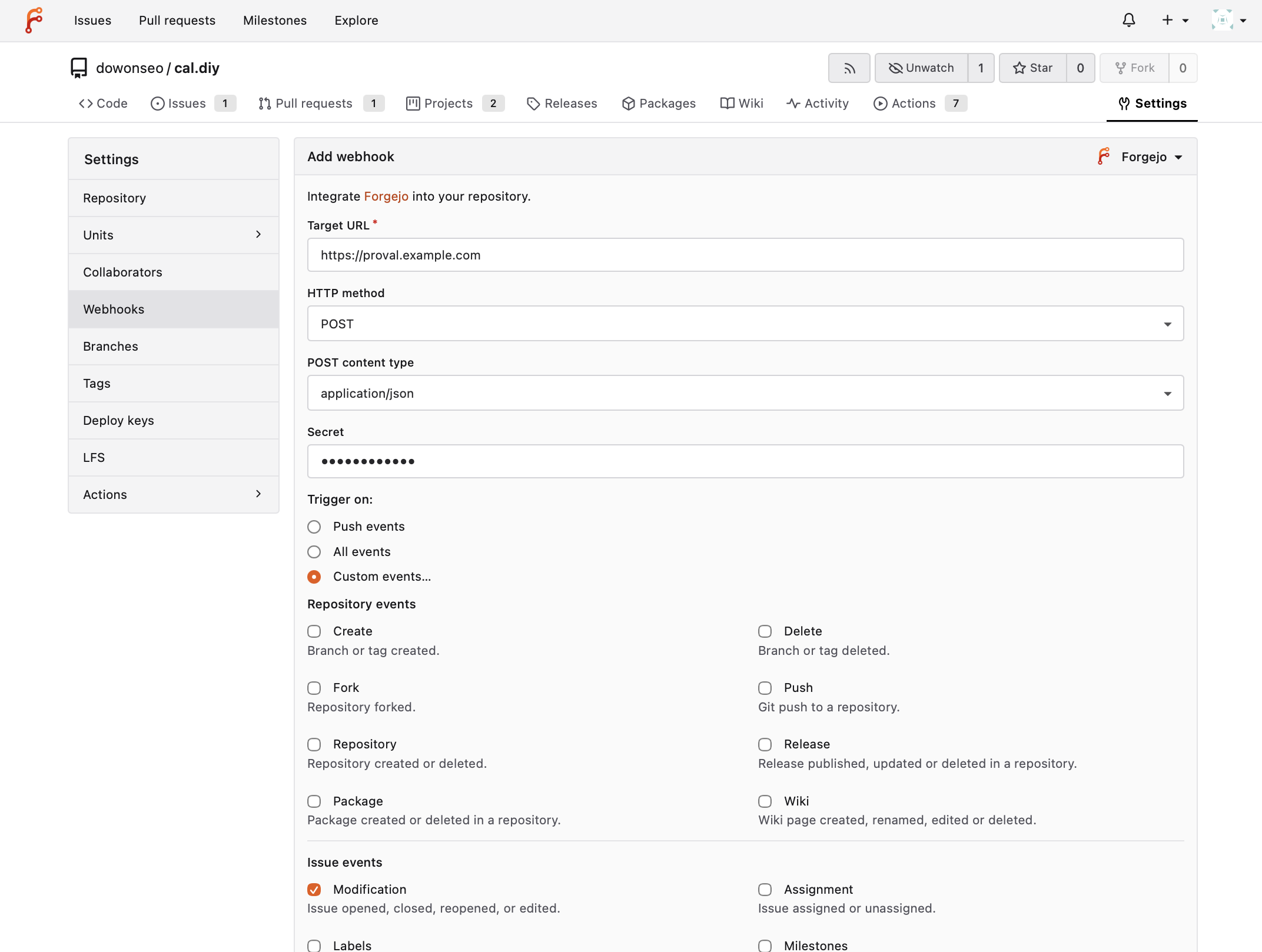Screen dimensions: 1262x952
Task: Open the Forgejo home logo
Action: tap(34, 20)
